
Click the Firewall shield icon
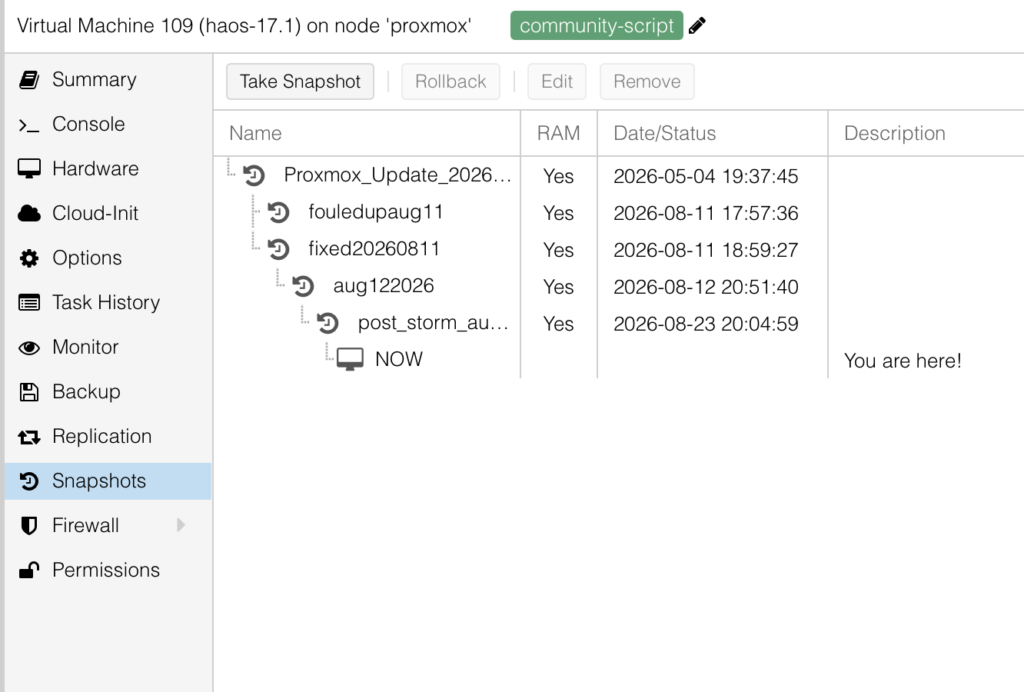(29, 526)
